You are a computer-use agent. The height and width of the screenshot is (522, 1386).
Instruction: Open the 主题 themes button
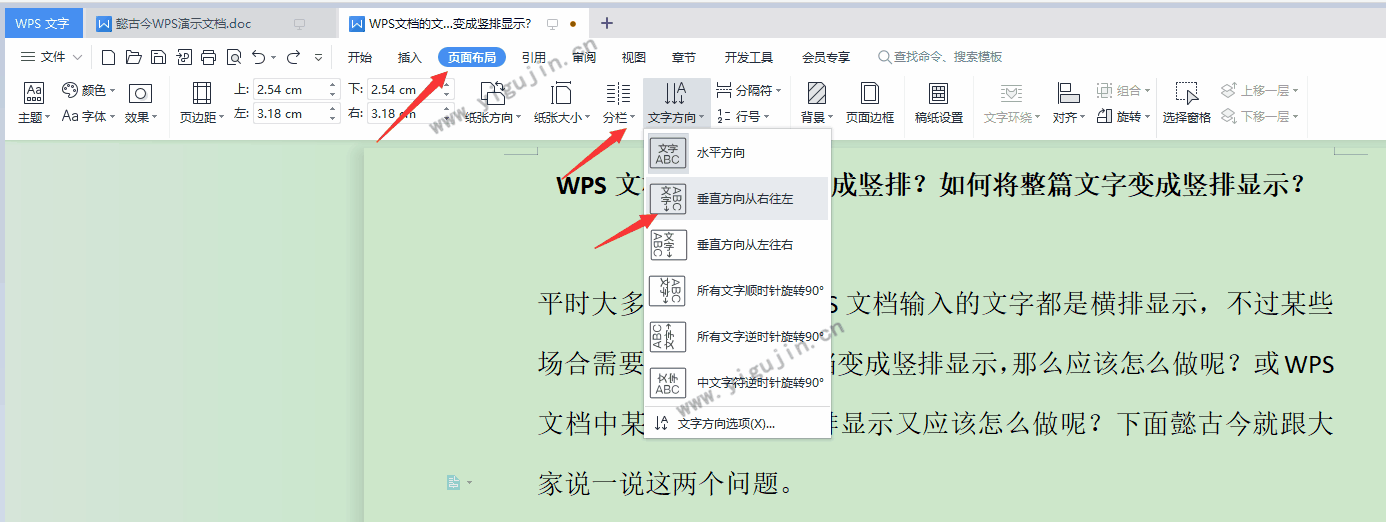(34, 104)
